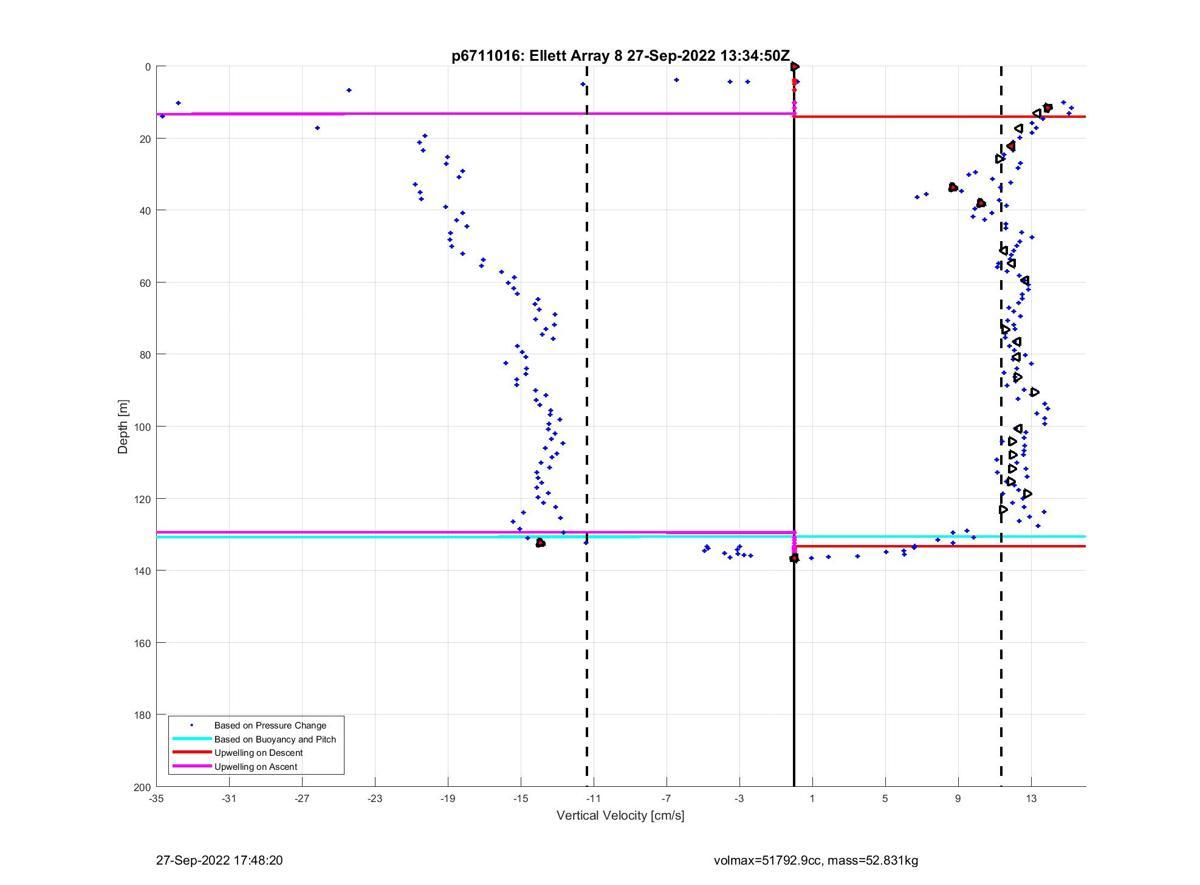1200x885 pixels.
Task: Click the depth tick label '40'
Action: 145,211
